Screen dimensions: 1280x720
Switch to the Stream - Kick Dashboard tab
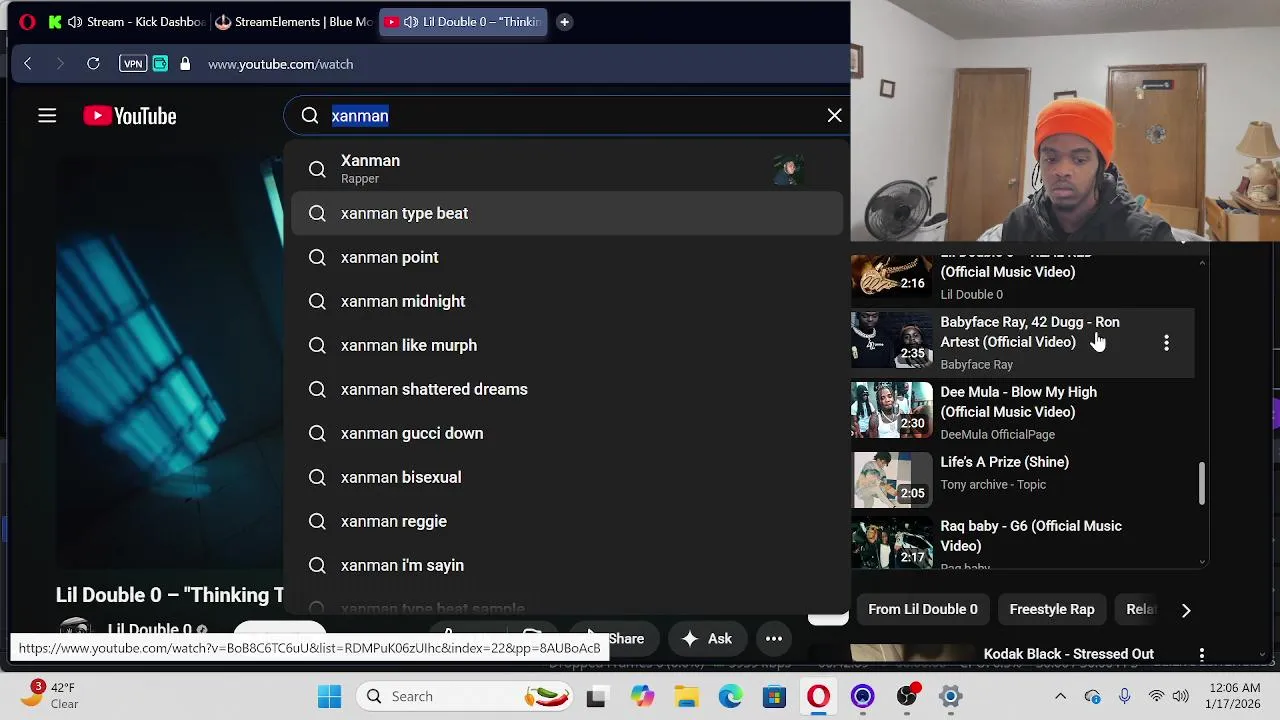coord(127,22)
